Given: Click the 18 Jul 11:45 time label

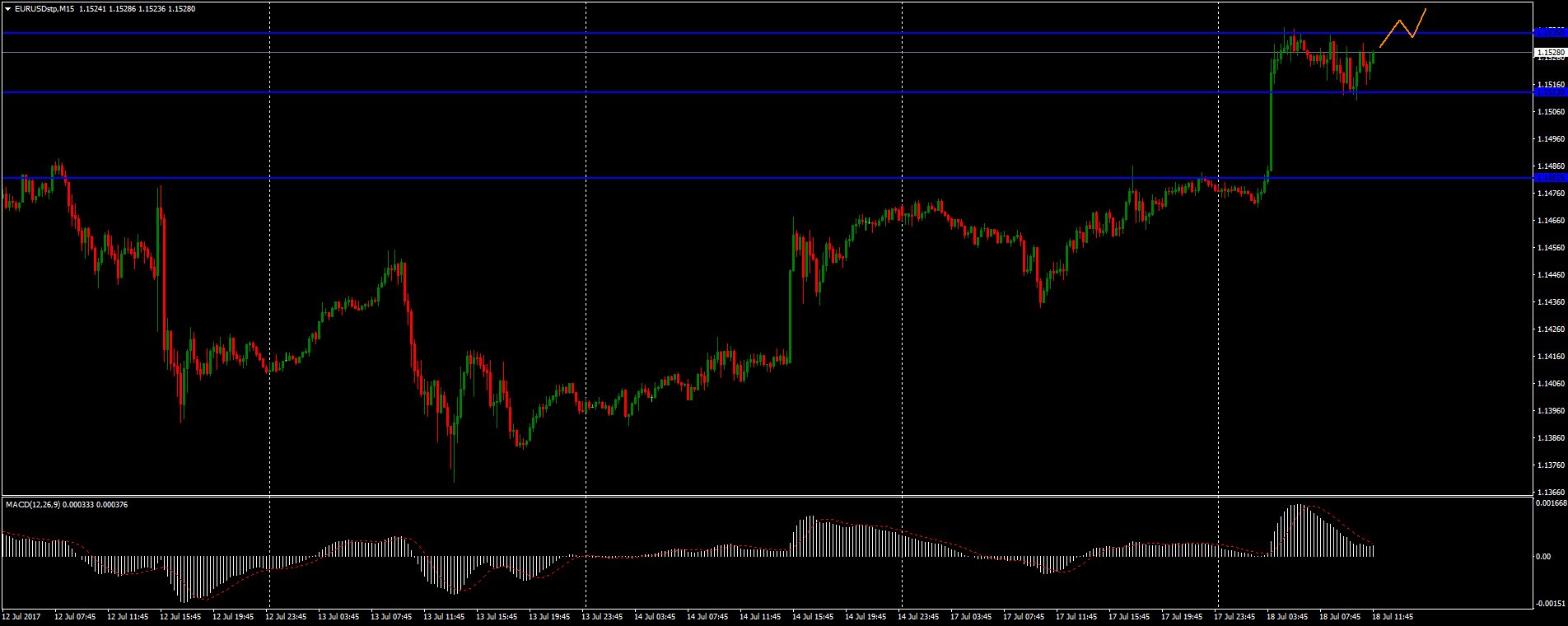Looking at the screenshot, I should click(x=1393, y=615).
